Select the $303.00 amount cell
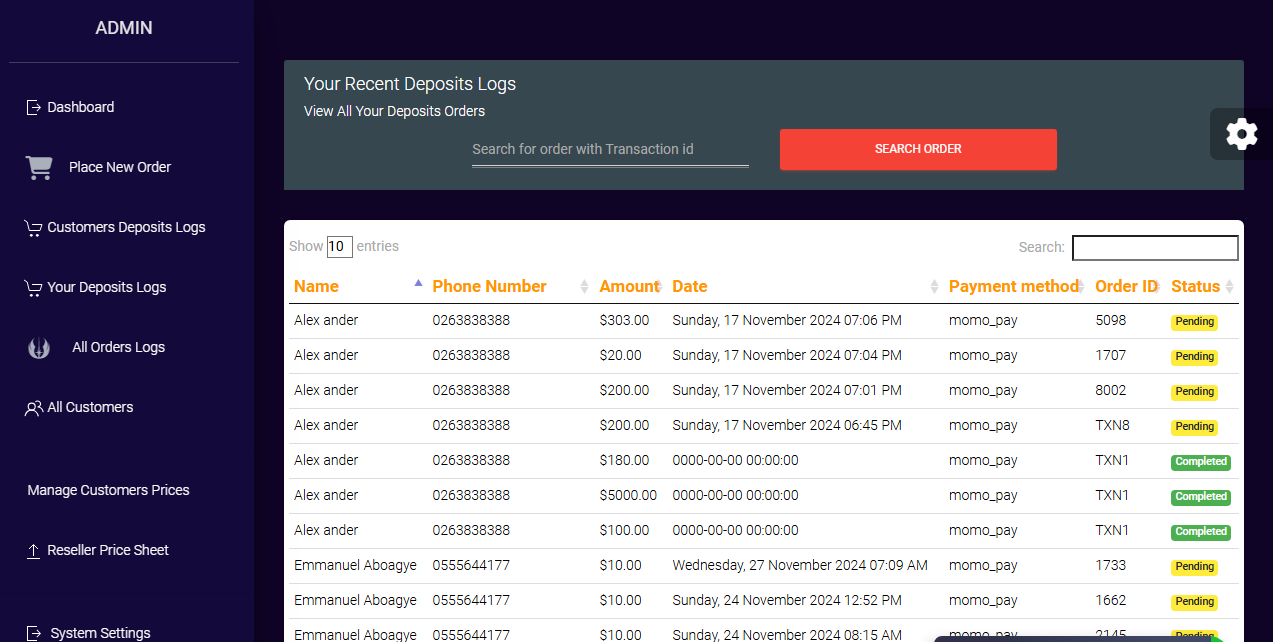The height and width of the screenshot is (642, 1273). pyautogui.click(x=624, y=320)
